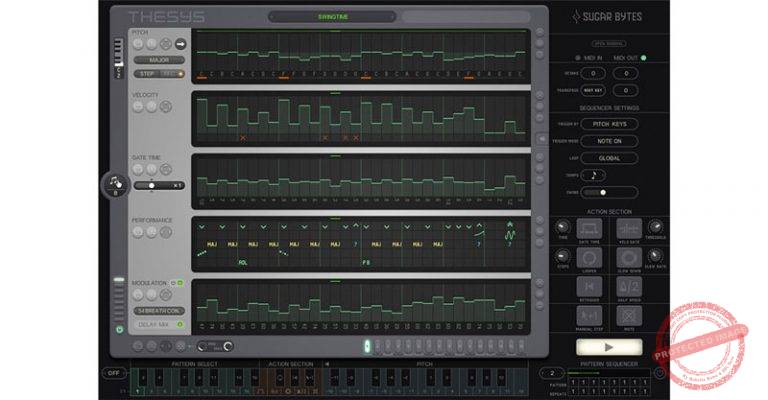
Task: Click the Manual Step action button
Action: (x=589, y=316)
